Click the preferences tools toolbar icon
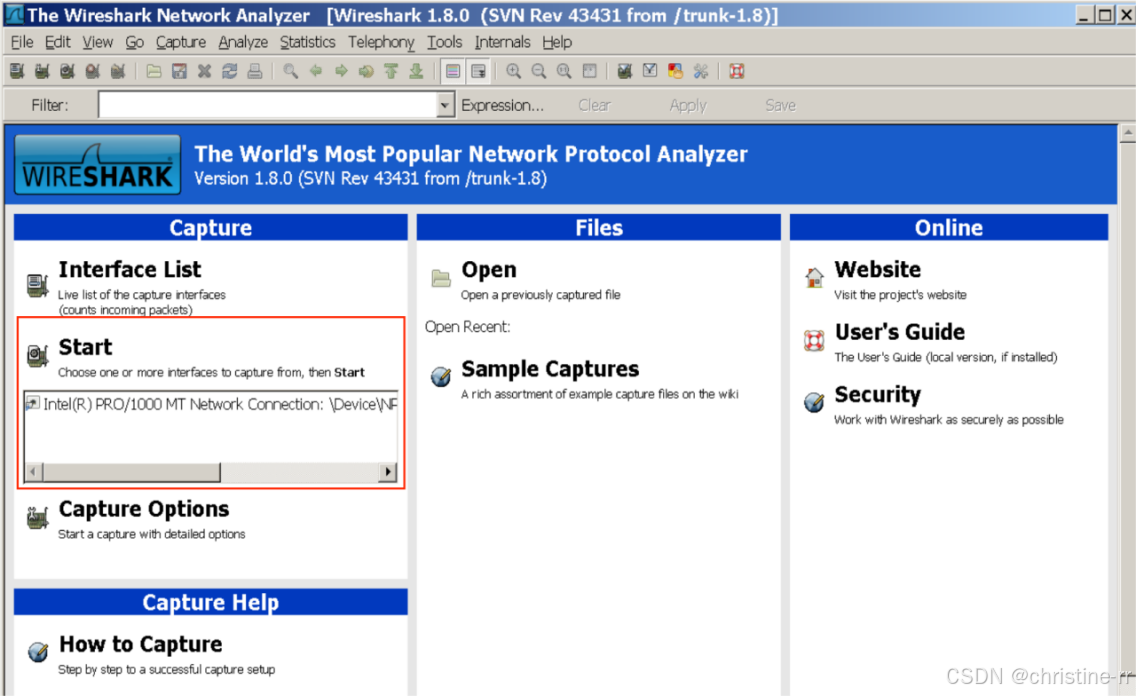Screen dimensions: 1136x696 [701, 71]
